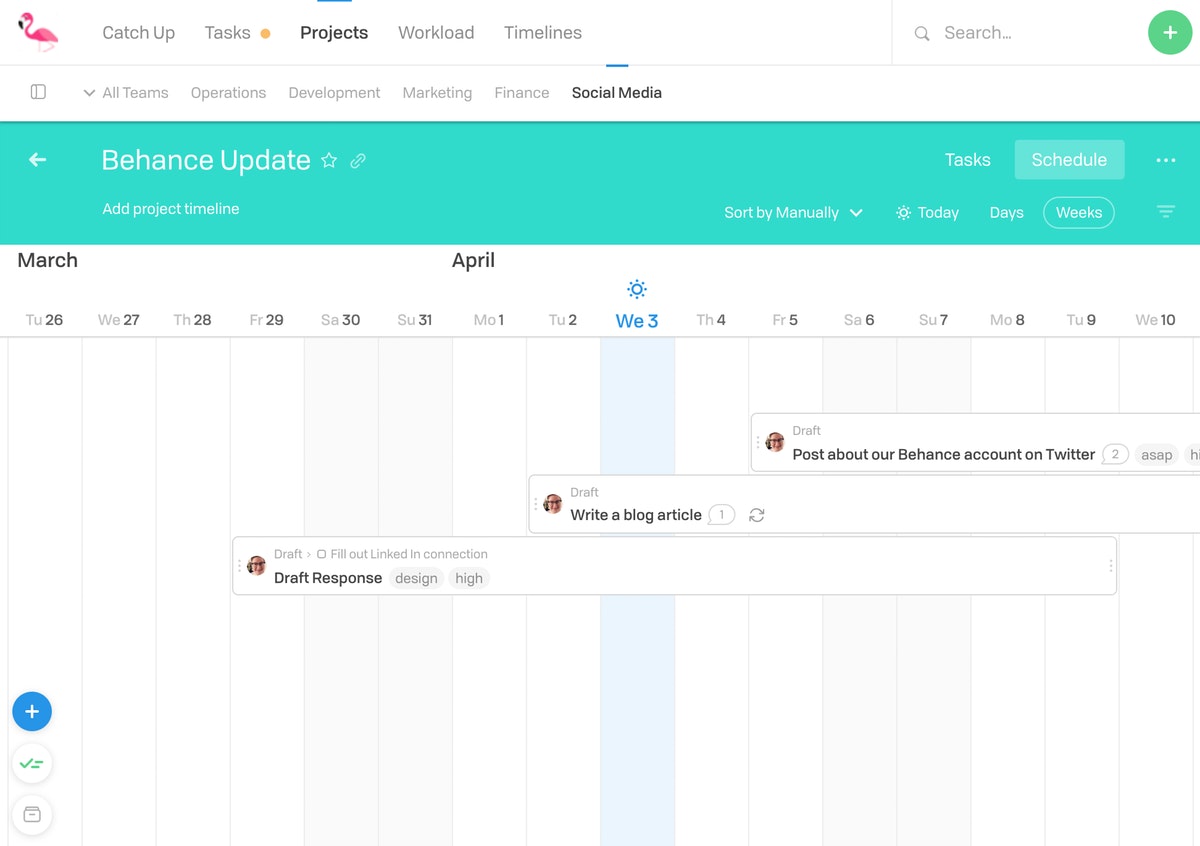Select the Social Media team
The image size is (1200, 846).
(x=617, y=92)
